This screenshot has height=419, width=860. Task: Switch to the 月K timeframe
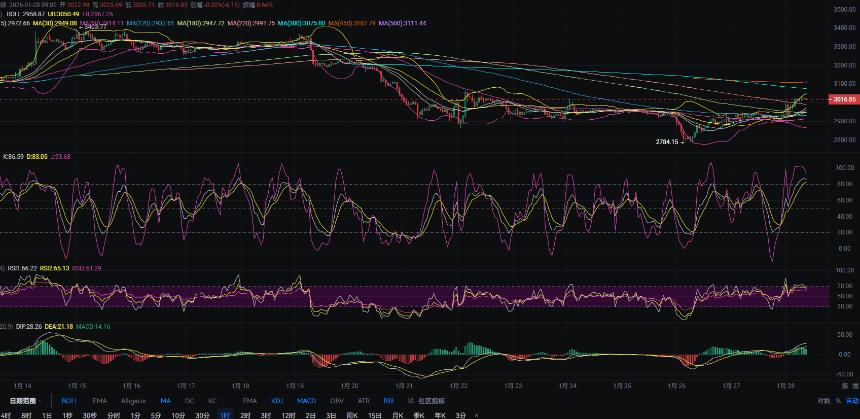[x=398, y=415]
